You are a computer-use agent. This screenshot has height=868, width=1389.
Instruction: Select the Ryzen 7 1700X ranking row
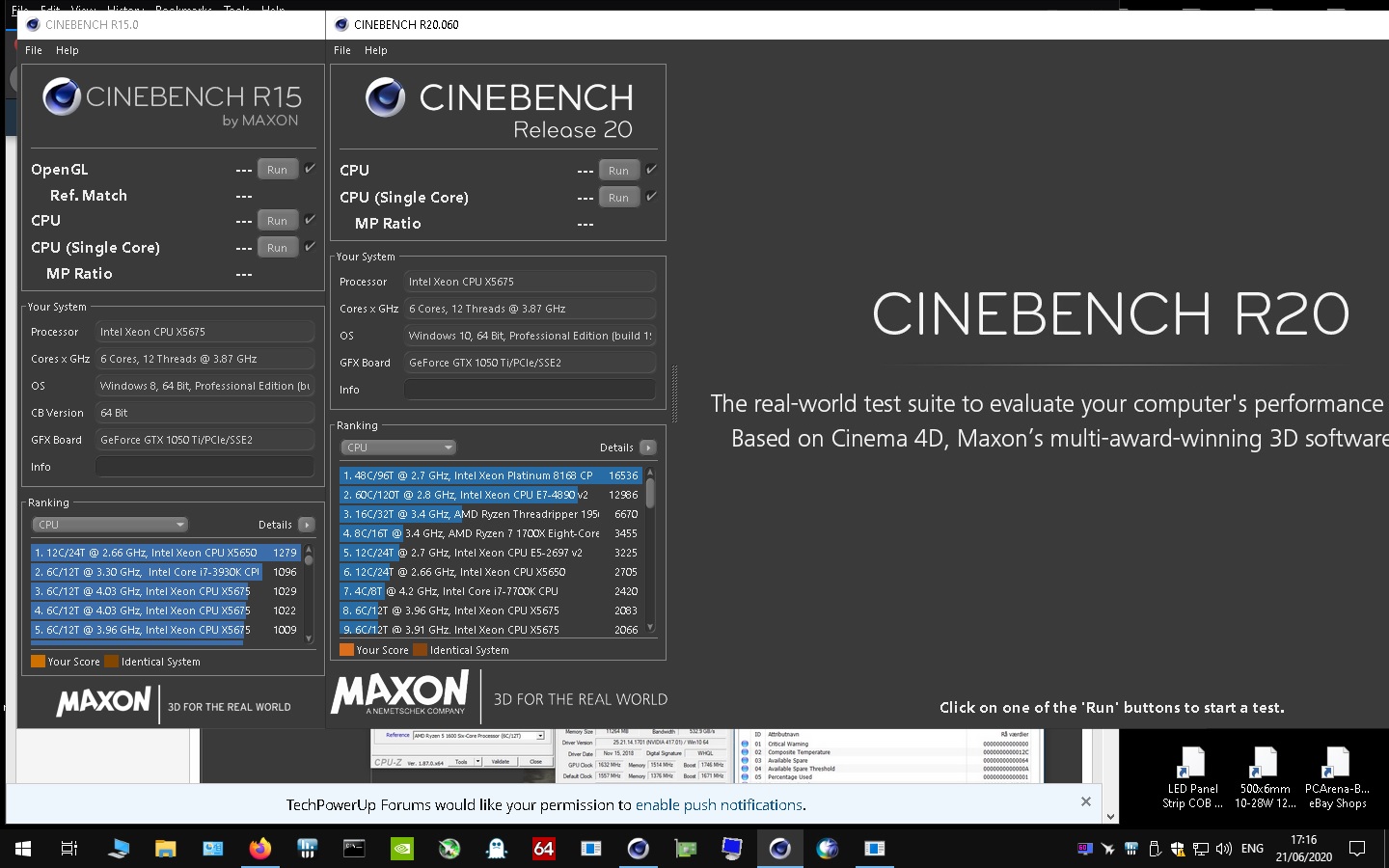491,533
